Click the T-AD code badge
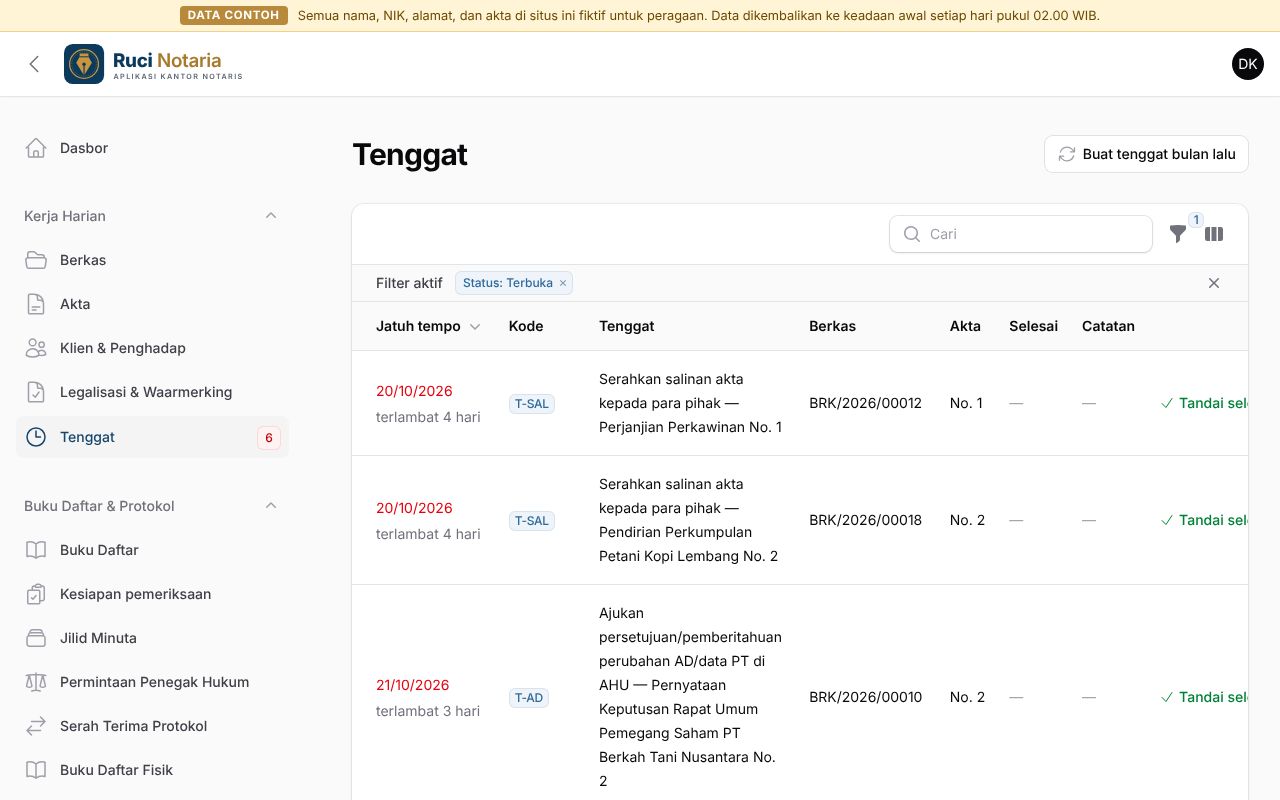 (529, 698)
